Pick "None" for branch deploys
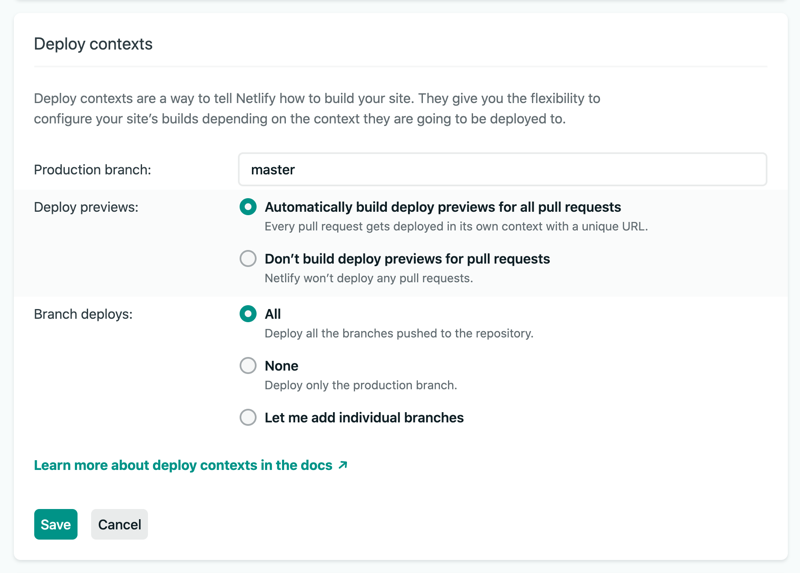Screen dimensions: 800x573 coord(248,366)
